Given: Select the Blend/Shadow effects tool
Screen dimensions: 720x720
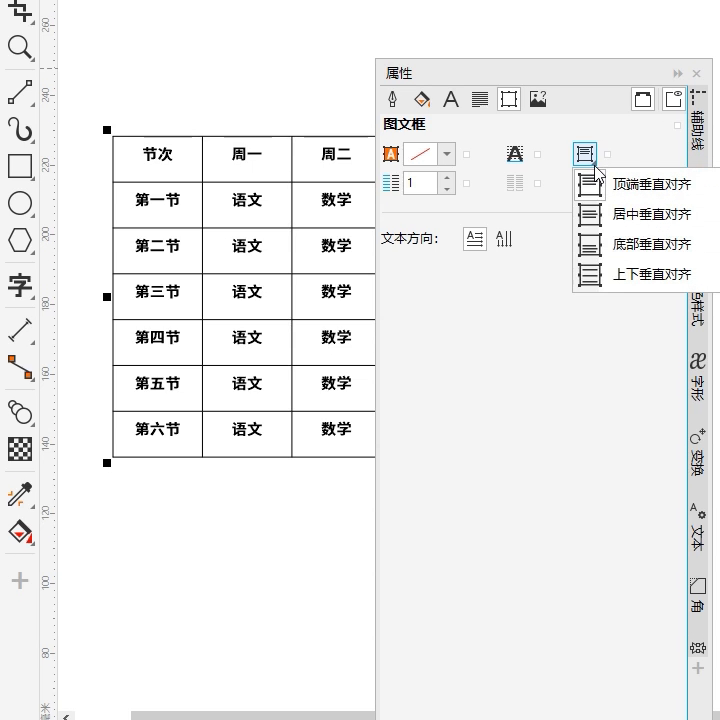Looking at the screenshot, I should (x=20, y=411).
